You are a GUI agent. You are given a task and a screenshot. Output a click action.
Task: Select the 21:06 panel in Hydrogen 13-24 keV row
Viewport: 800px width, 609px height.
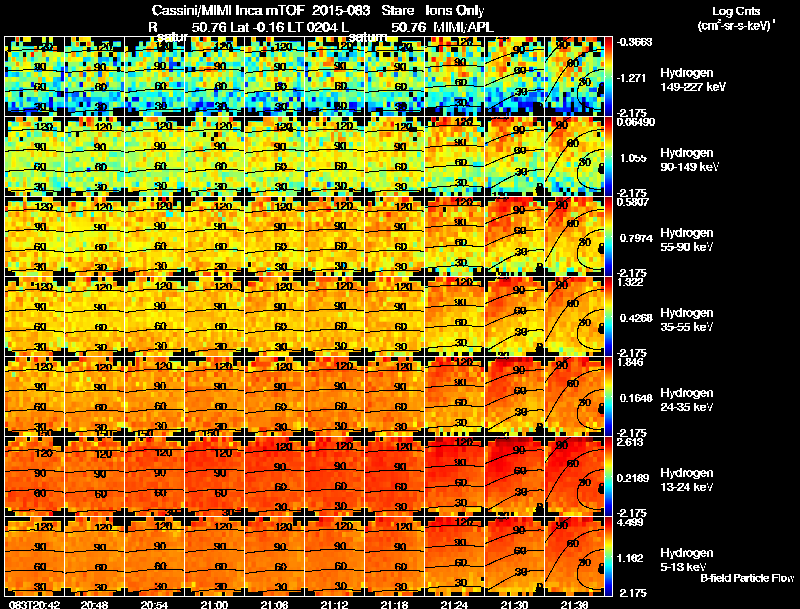pos(274,476)
